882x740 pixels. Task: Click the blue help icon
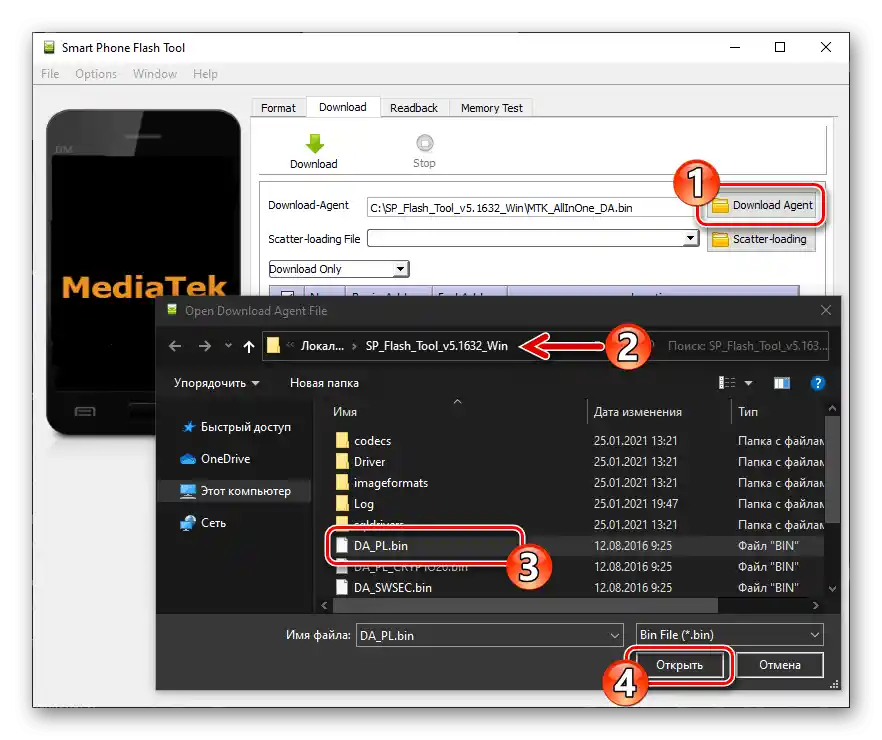click(x=817, y=383)
